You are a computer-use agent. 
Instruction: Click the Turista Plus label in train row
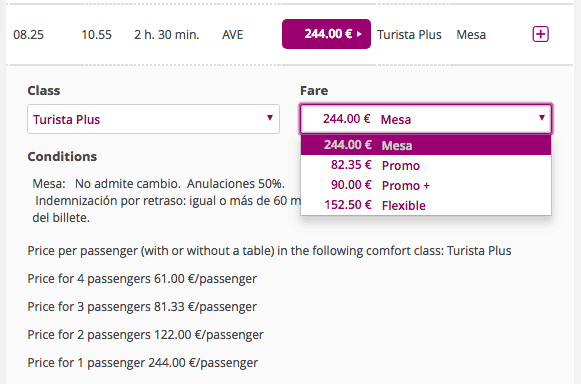(409, 35)
